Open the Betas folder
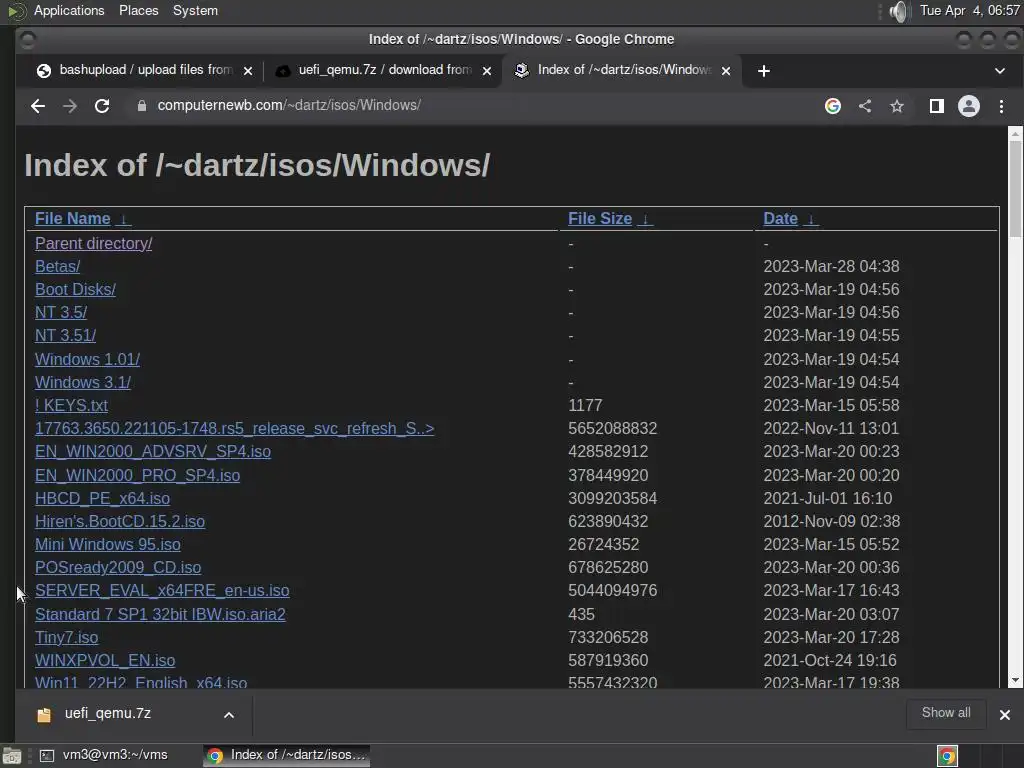The image size is (1024, 768). 57,266
